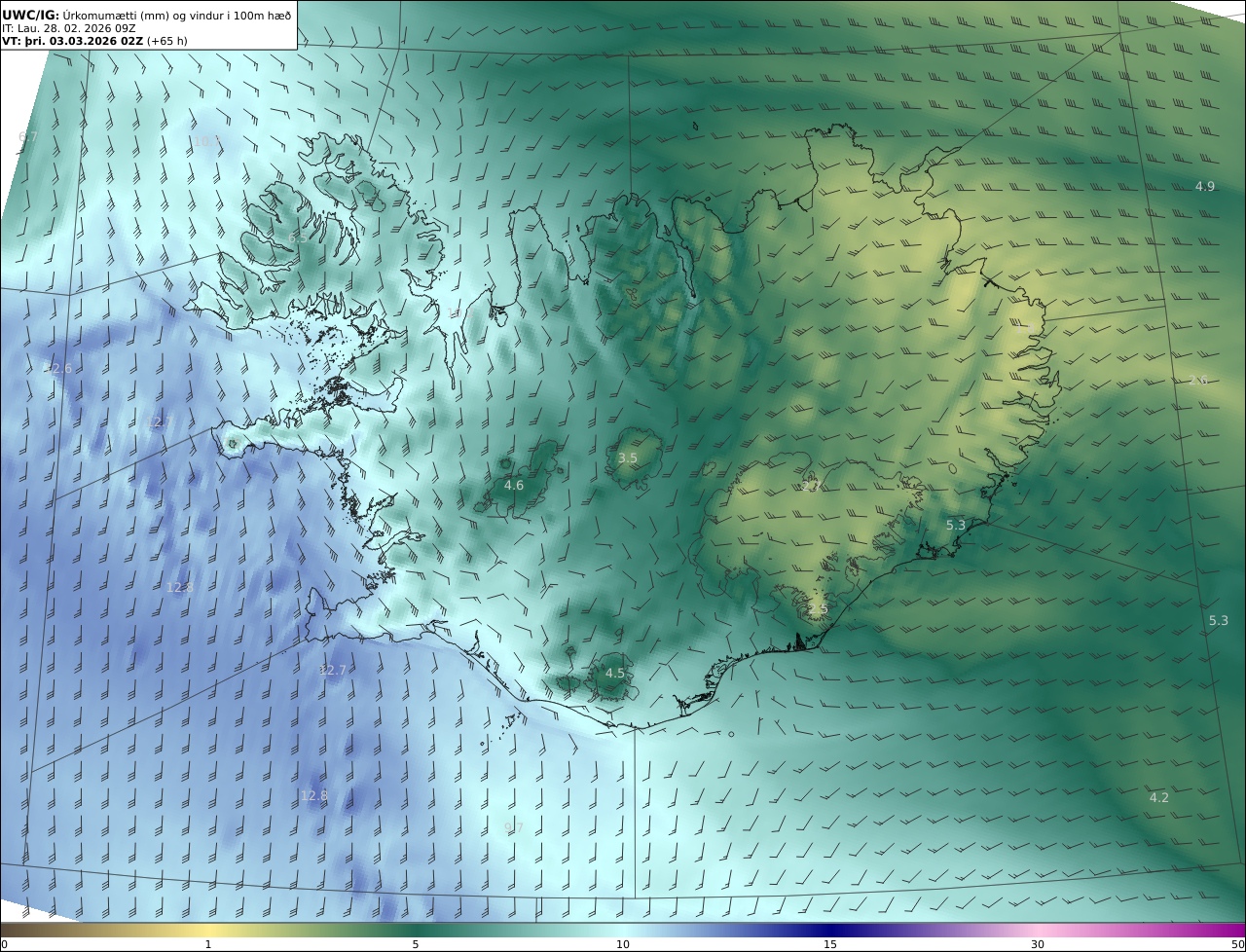Click the 'IT: Lau. 28. 02. 2026 09Z' line
Screen dimensions: 1246x952
69,28
